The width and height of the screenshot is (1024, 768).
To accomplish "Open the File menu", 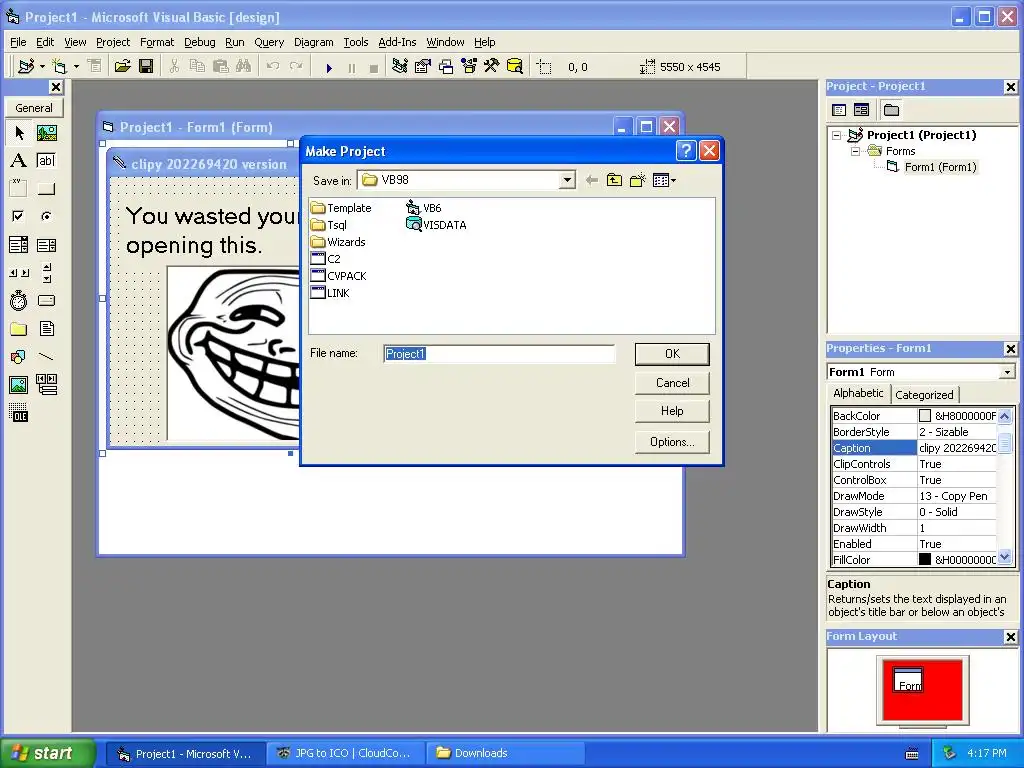I will click(x=18, y=42).
